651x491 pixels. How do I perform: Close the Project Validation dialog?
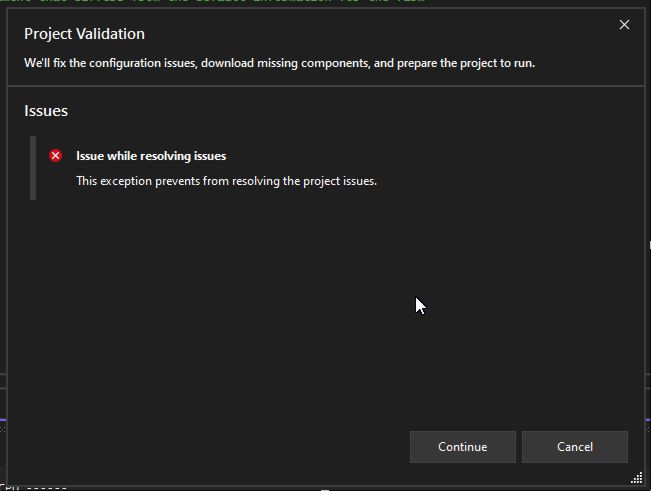pos(624,25)
